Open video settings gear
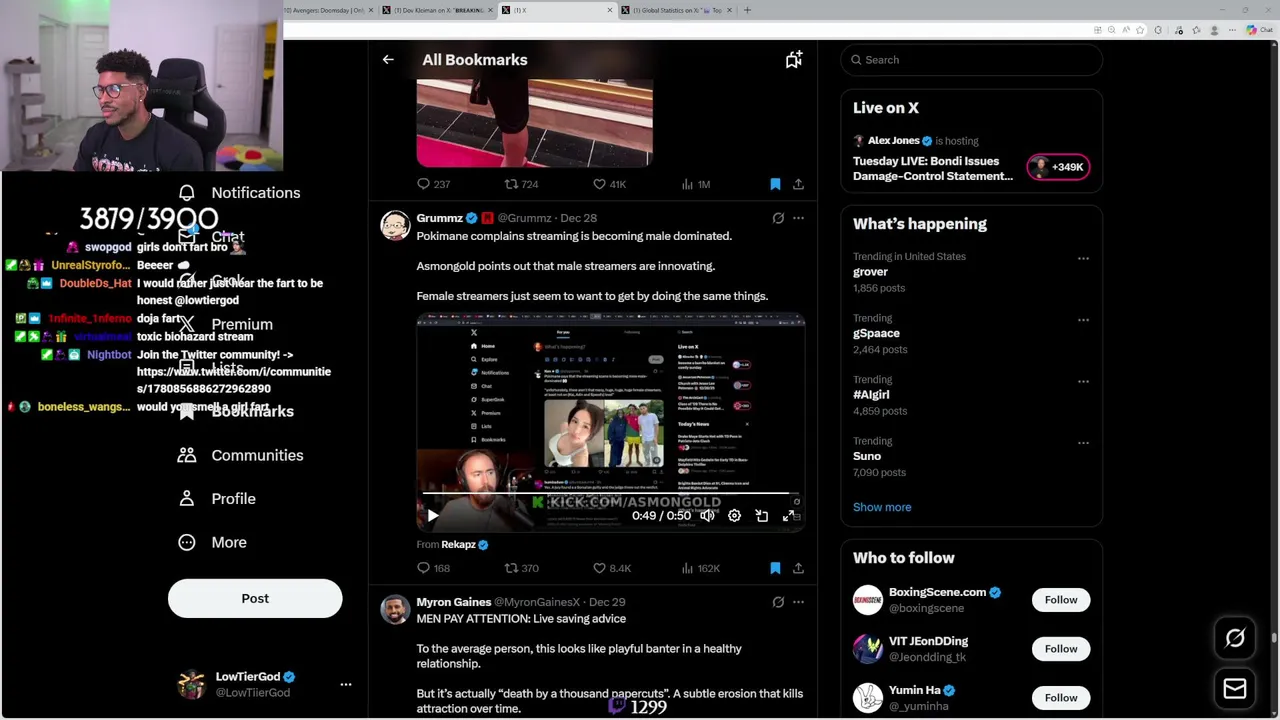This screenshot has width=1280, height=720. [734, 516]
